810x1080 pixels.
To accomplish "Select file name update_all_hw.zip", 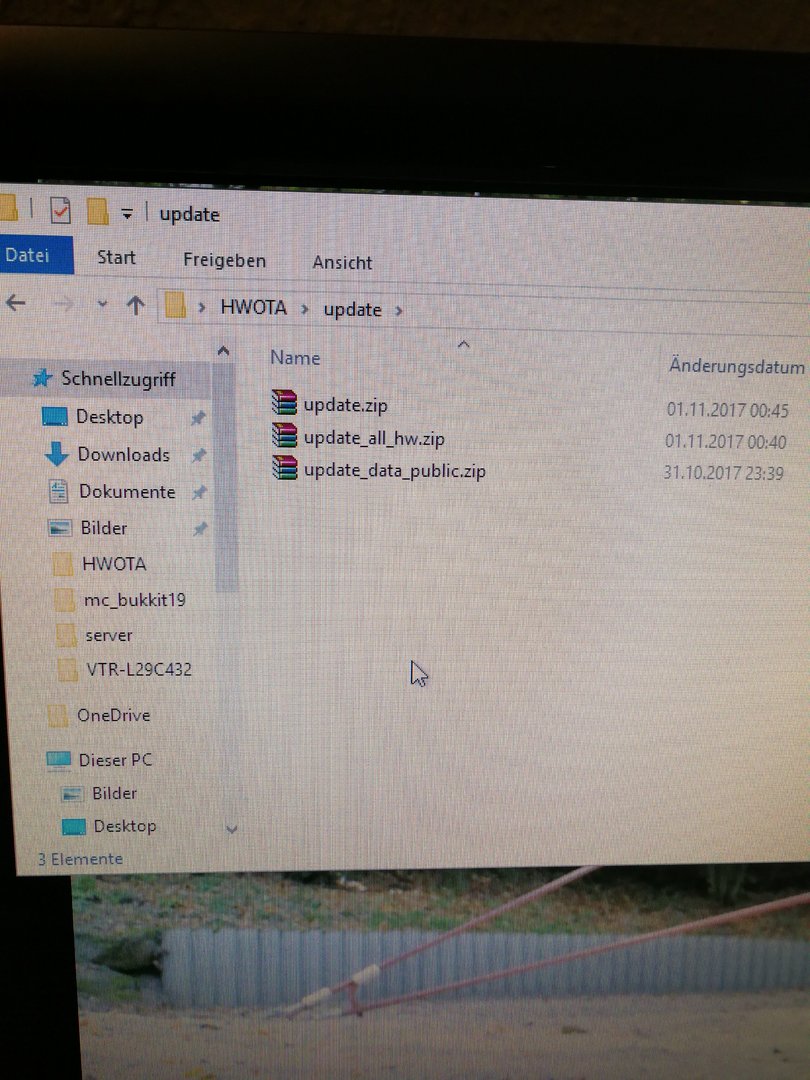I will point(374,439).
